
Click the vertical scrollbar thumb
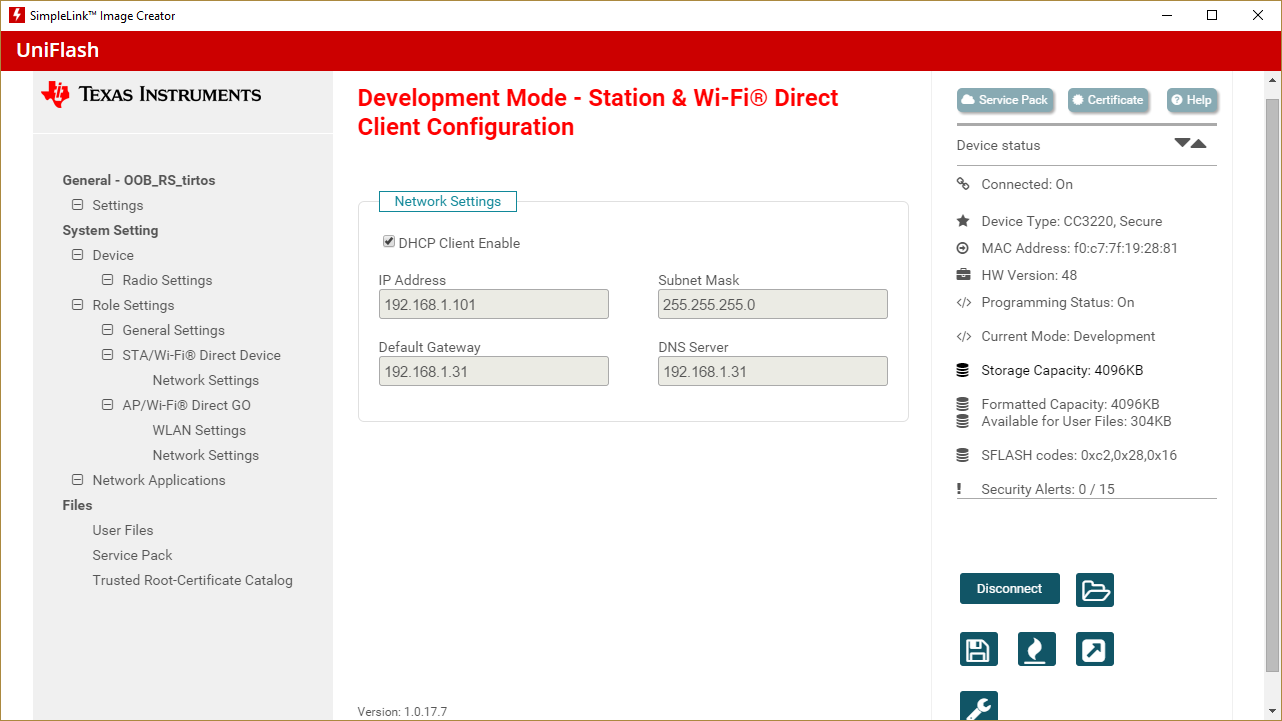coord(1273,385)
